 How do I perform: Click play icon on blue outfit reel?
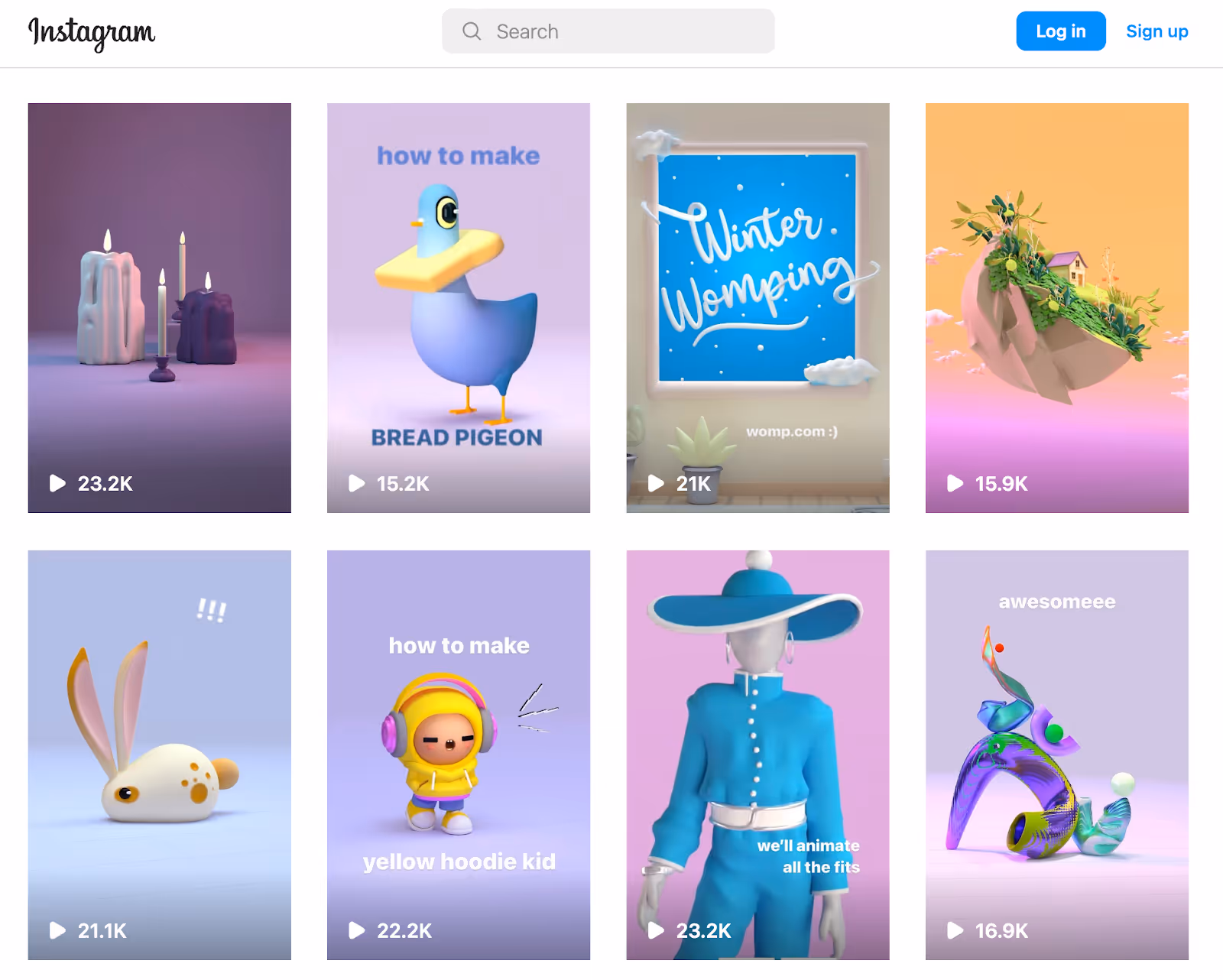[656, 930]
